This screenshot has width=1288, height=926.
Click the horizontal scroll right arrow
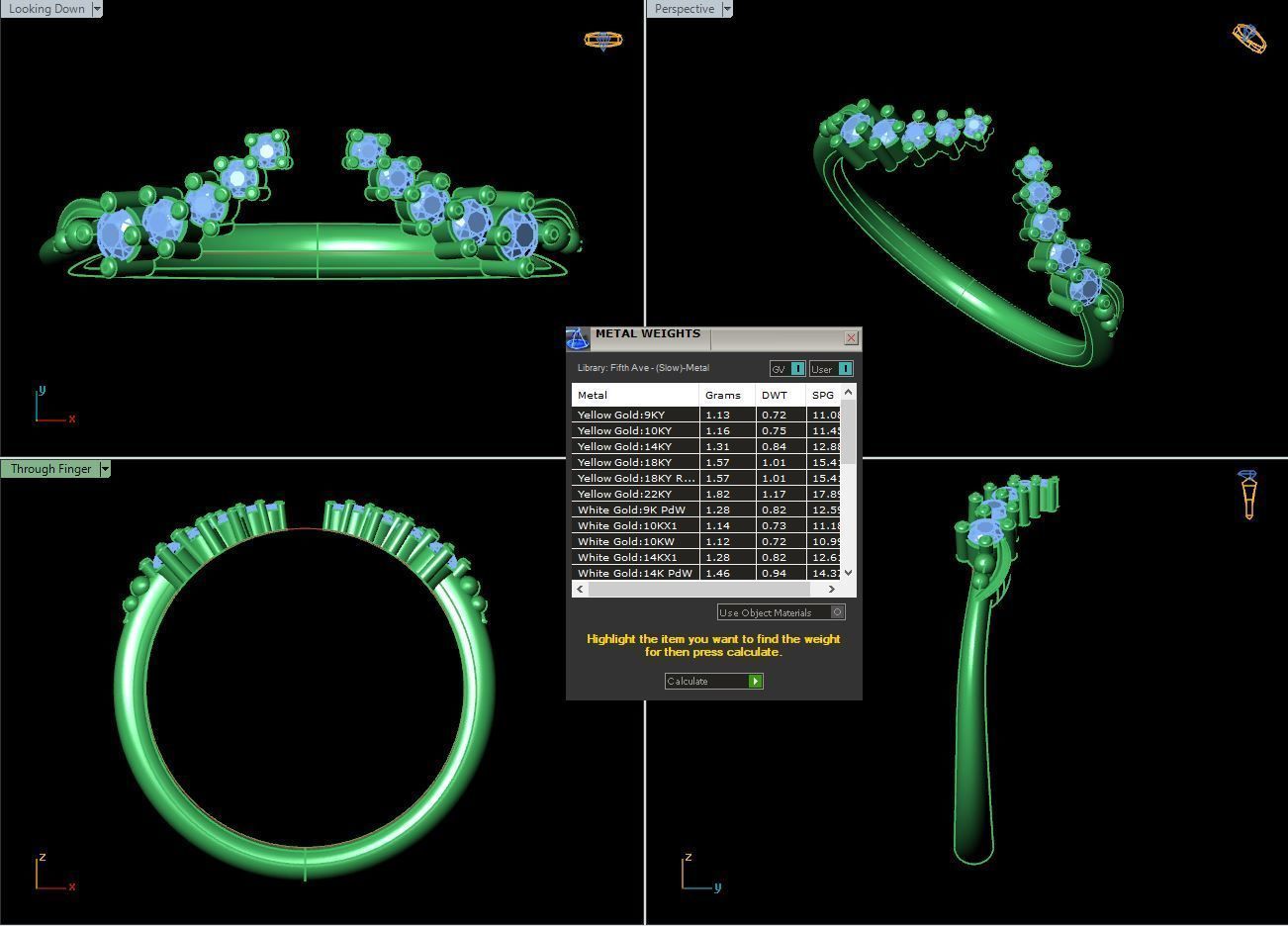(832, 589)
